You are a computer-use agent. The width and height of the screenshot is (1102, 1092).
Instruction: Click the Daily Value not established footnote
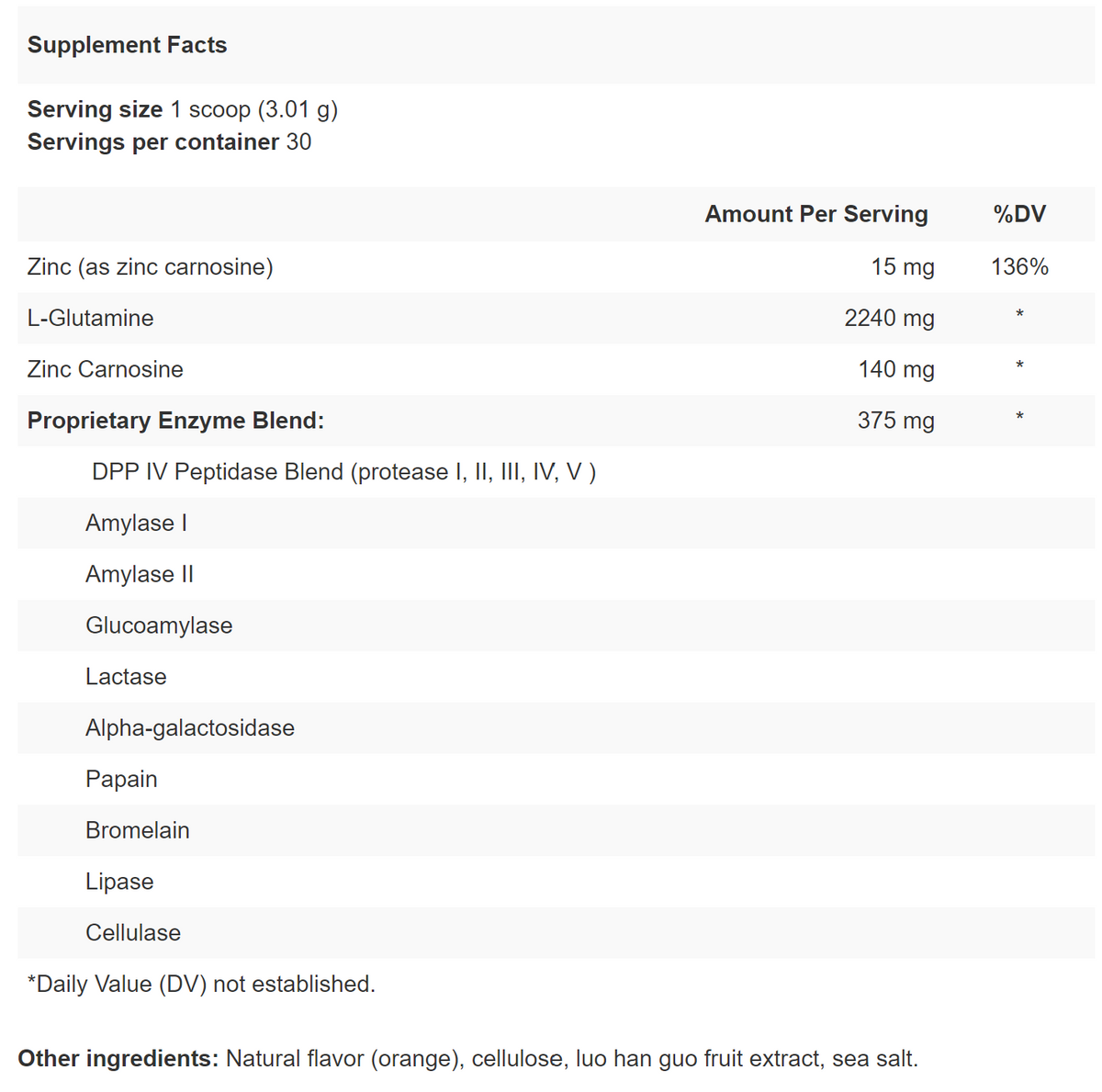(201, 985)
